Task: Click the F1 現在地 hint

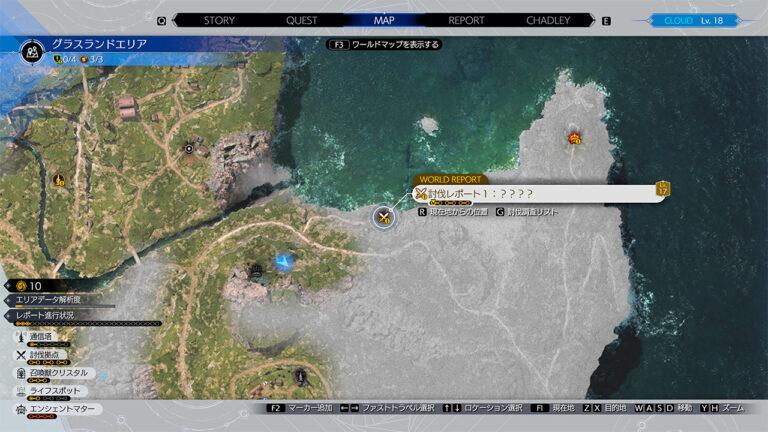Action: [552, 408]
